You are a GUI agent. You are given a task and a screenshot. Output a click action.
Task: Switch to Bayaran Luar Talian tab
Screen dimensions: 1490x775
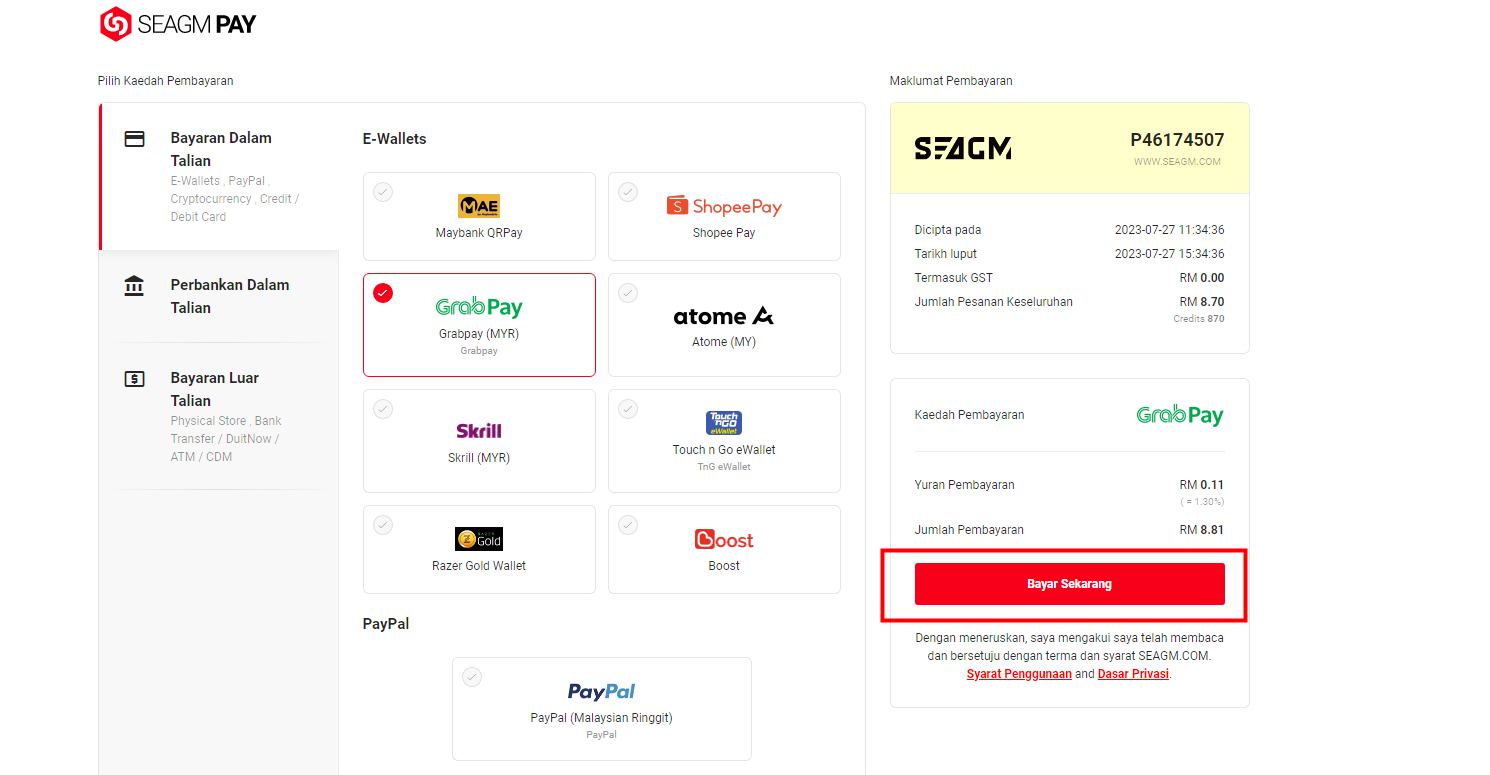click(x=220, y=416)
